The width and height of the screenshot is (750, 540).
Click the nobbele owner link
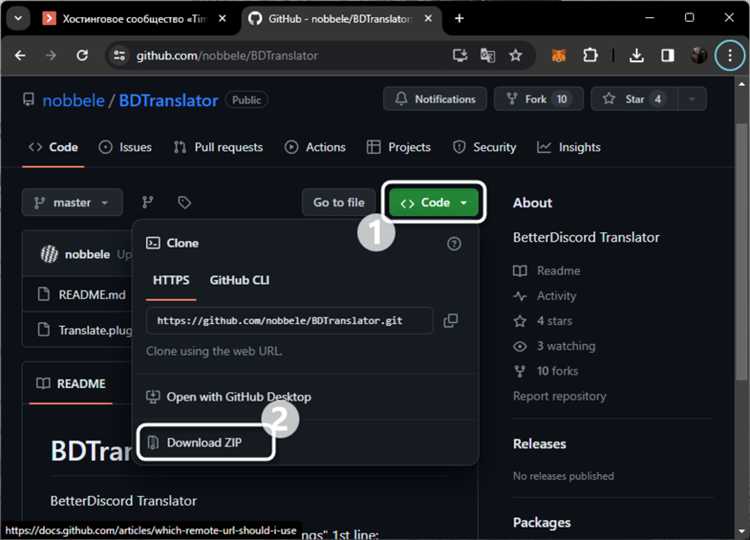coord(73,100)
